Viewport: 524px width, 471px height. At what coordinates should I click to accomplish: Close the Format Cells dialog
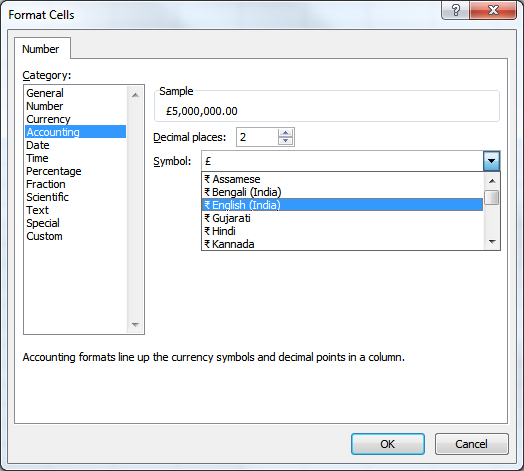493,10
